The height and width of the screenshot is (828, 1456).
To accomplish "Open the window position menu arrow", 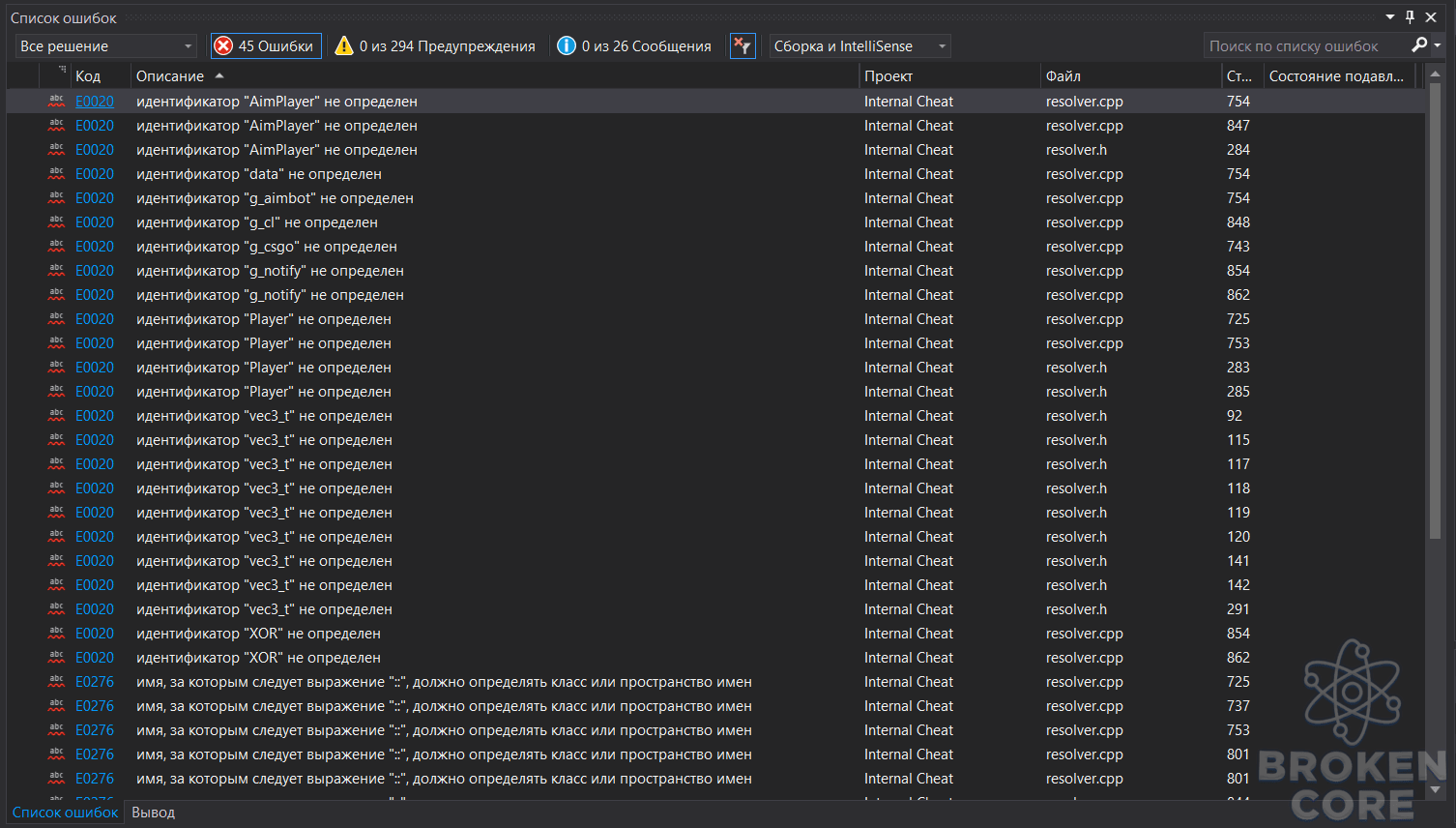I will tap(1390, 17).
